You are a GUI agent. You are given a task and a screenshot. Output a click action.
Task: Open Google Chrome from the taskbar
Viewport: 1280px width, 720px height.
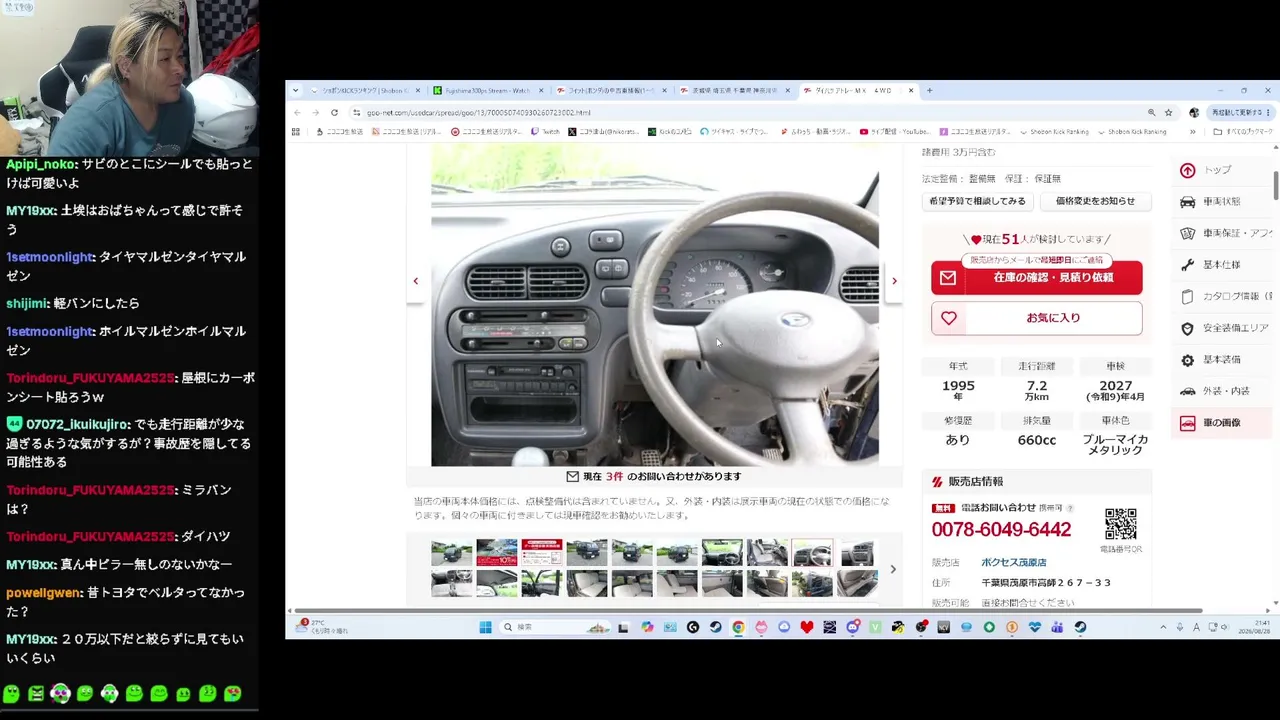(x=738, y=628)
